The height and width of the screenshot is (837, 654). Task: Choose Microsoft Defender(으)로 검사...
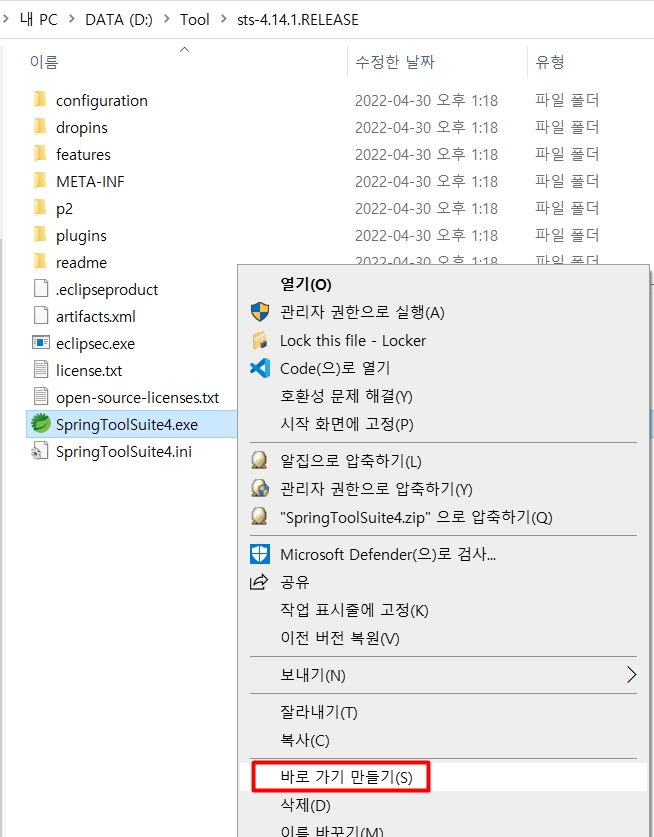click(x=443, y=555)
